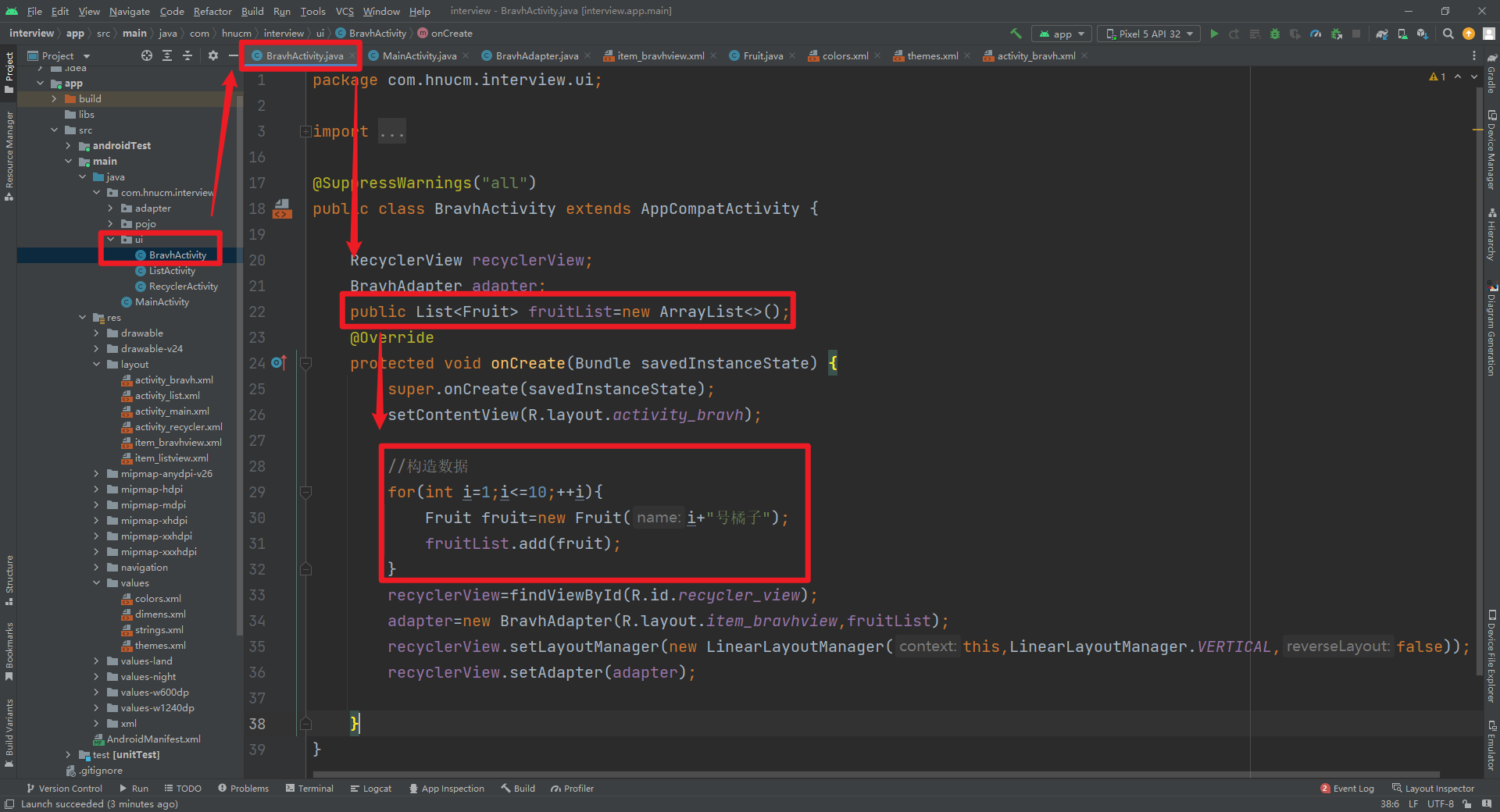Toggle Gradle tool window on right
The image size is (1500, 812).
pos(1491,73)
